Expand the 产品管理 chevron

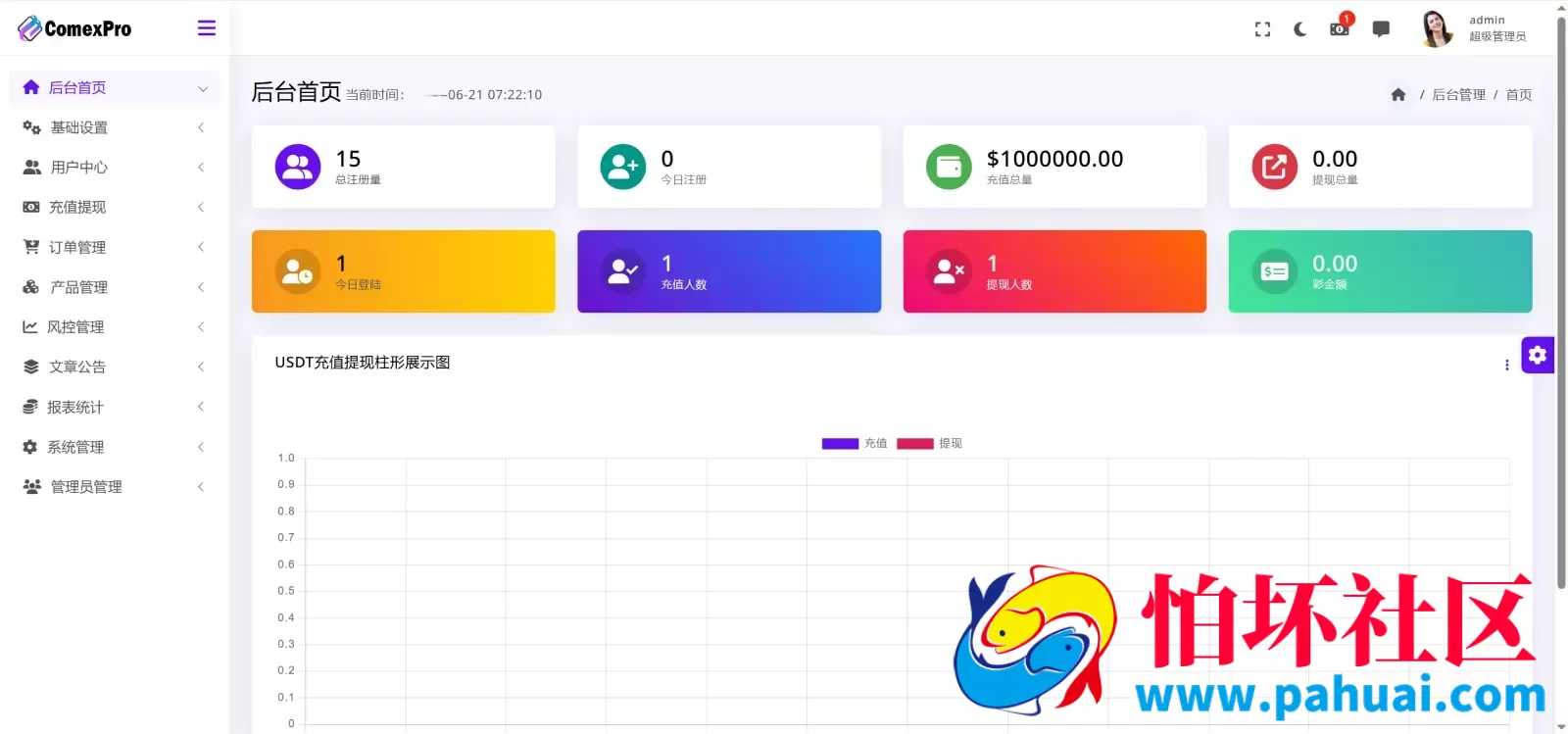pyautogui.click(x=201, y=287)
